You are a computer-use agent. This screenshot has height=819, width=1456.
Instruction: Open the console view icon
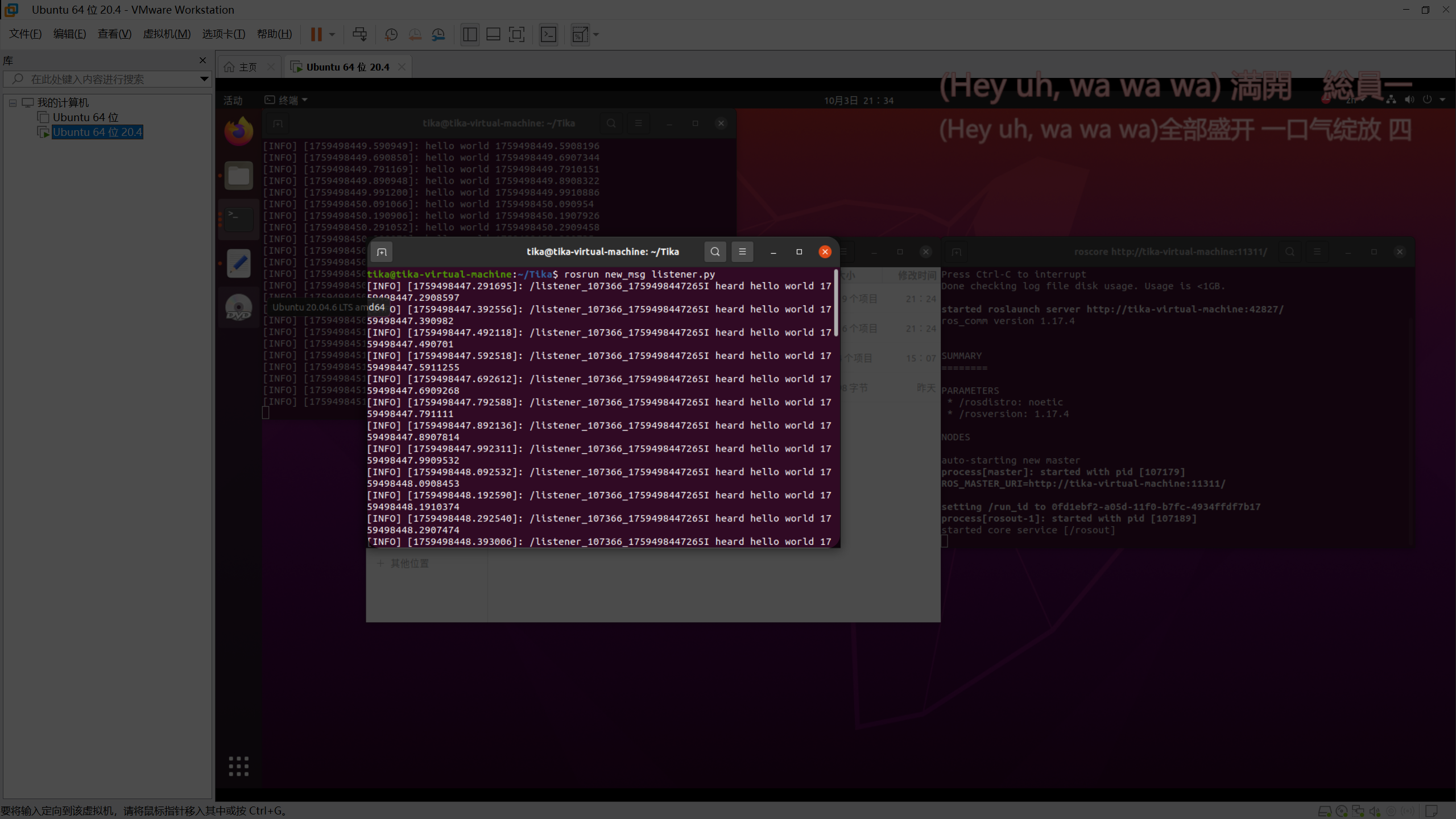coord(548,35)
